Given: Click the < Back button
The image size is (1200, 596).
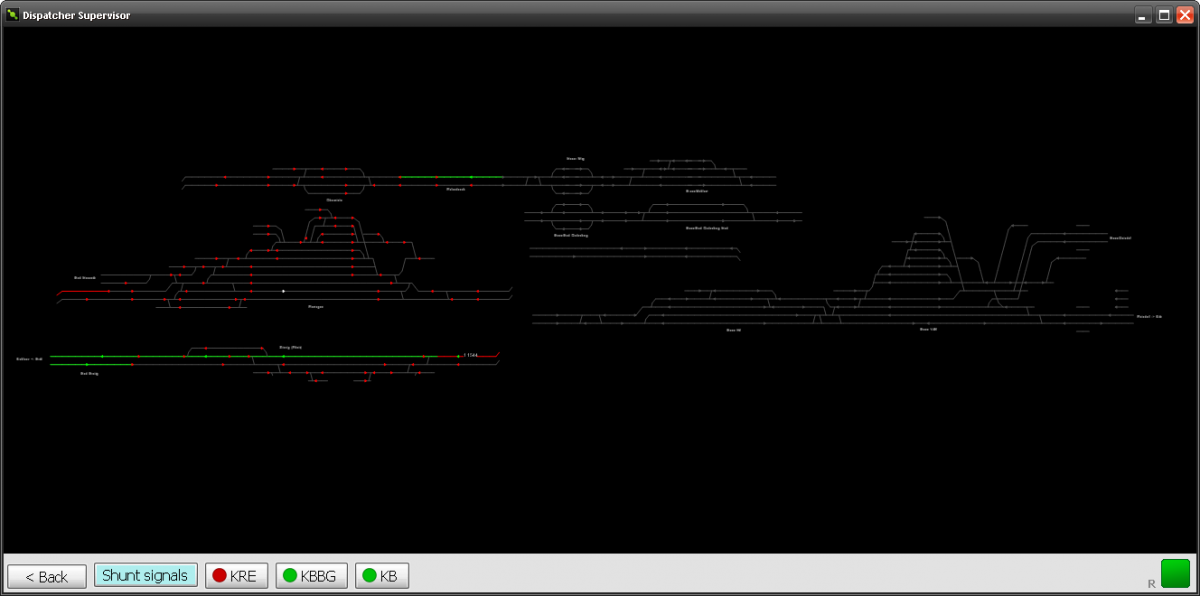Looking at the screenshot, I should tap(46, 575).
